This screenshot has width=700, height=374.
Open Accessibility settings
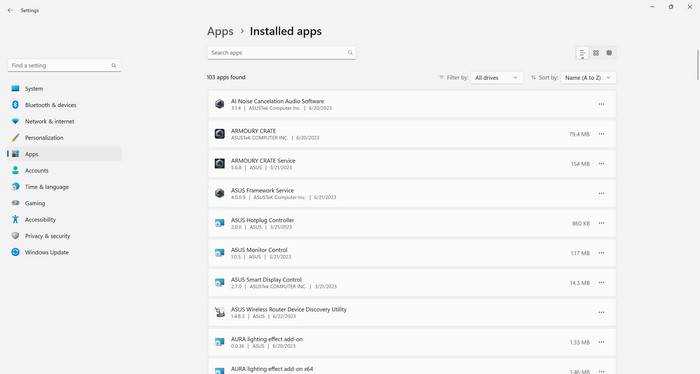point(64,220)
